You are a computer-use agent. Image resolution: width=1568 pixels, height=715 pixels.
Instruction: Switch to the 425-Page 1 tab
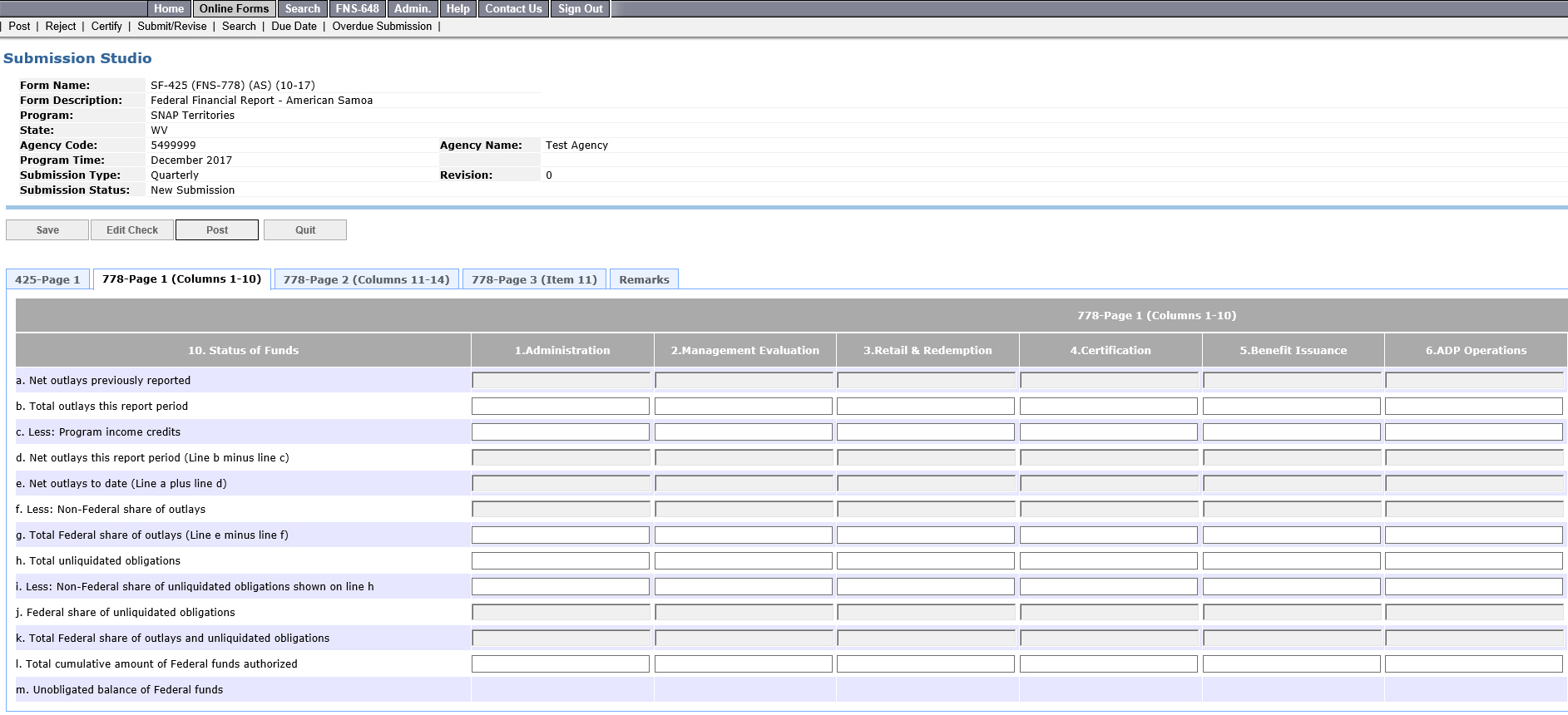[47, 279]
